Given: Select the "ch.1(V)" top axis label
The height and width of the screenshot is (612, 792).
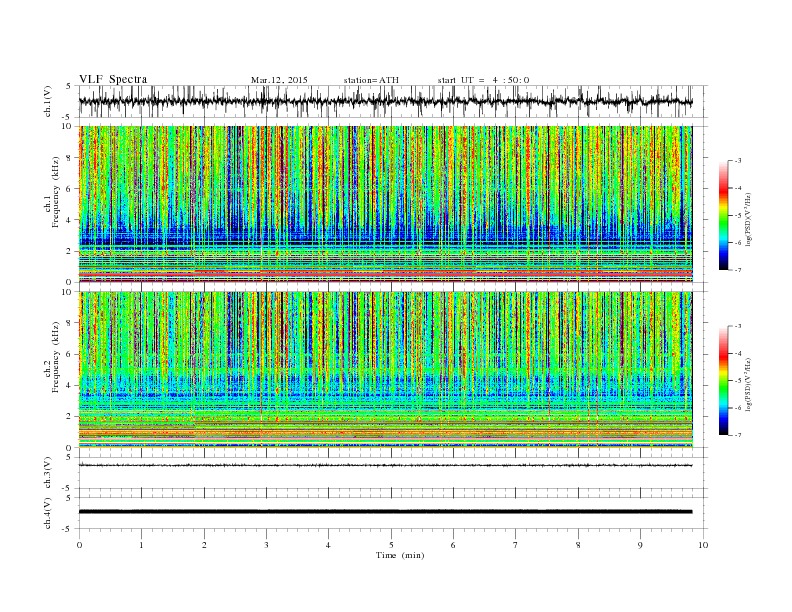Looking at the screenshot, I should pyautogui.click(x=48, y=101).
